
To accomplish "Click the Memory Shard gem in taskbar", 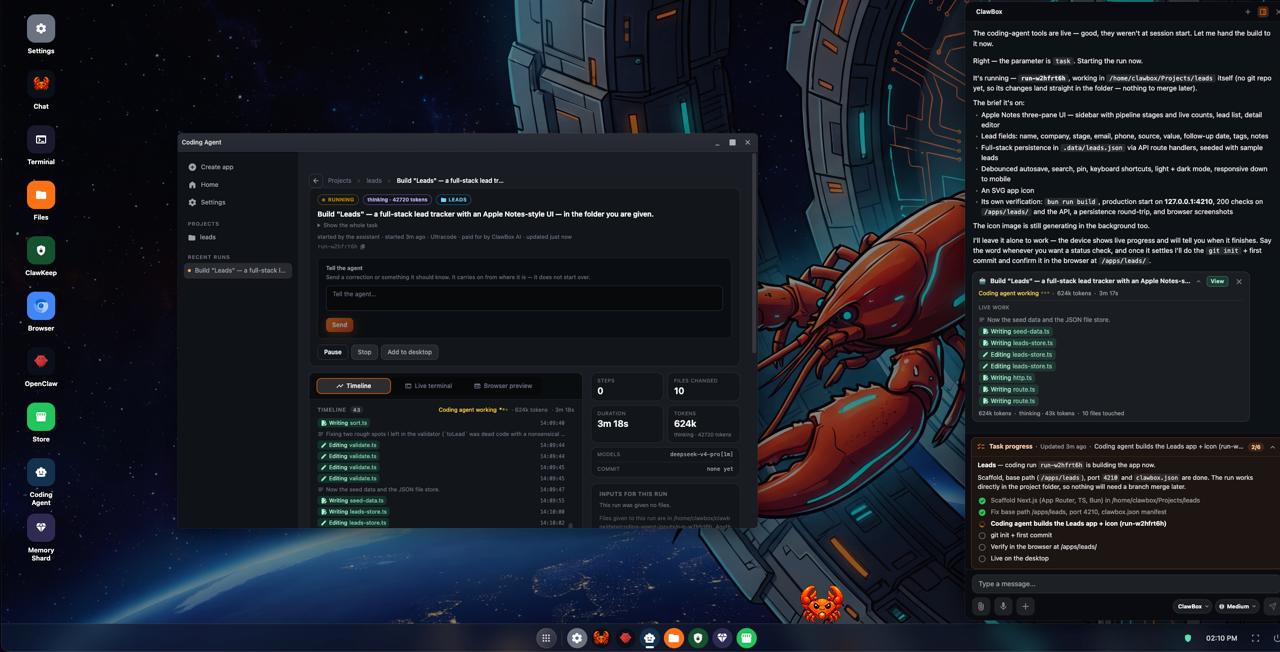I will pyautogui.click(x=722, y=638).
